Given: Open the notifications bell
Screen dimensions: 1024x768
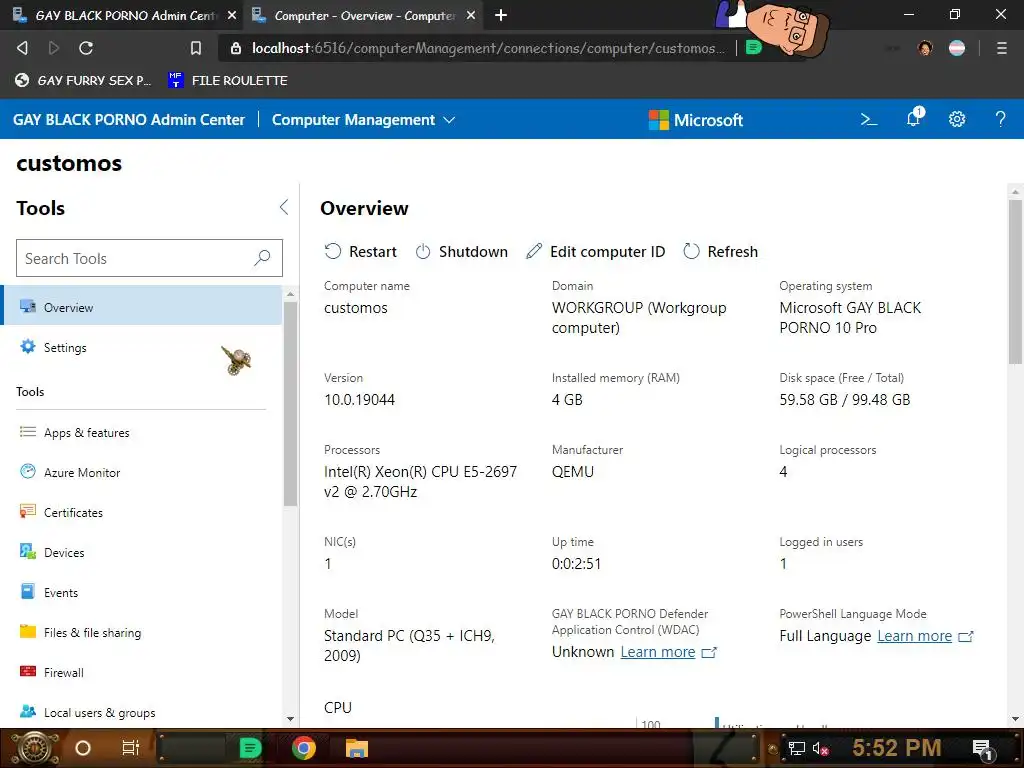Looking at the screenshot, I should (x=914, y=118).
